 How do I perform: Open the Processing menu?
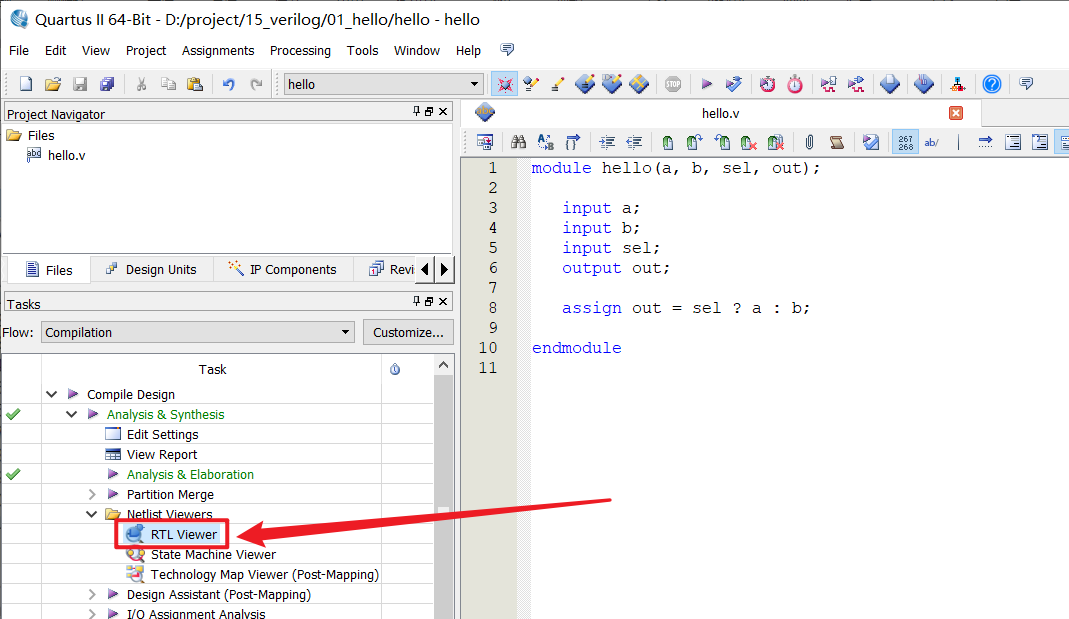click(300, 50)
